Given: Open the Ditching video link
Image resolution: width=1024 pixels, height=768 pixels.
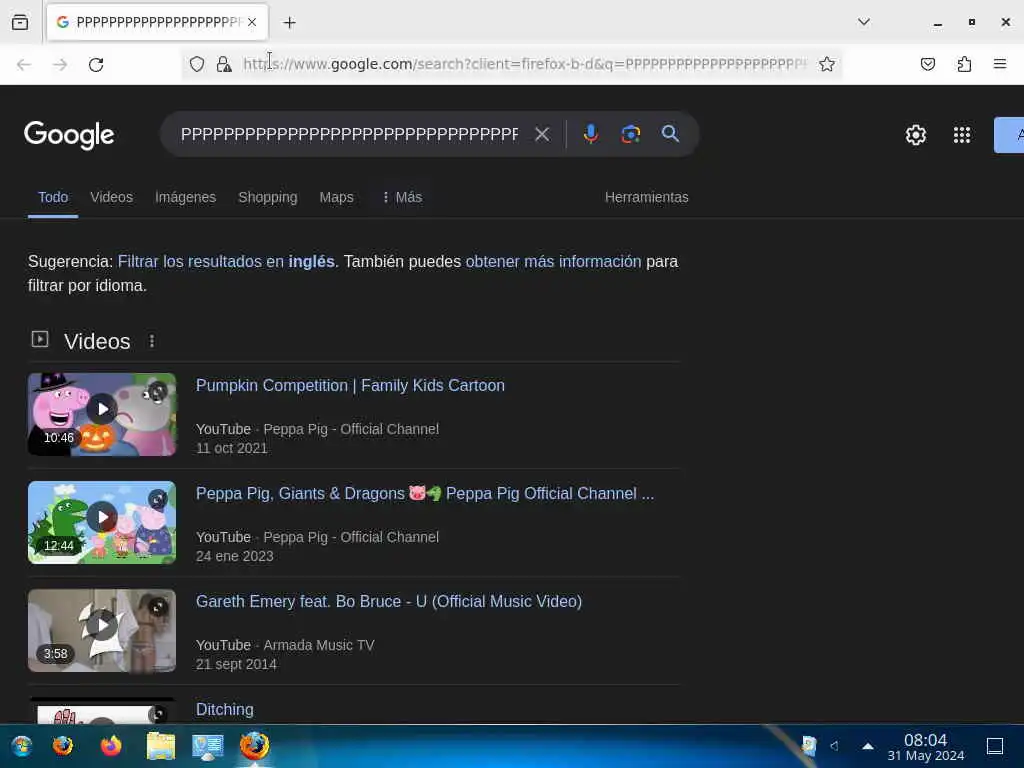Looking at the screenshot, I should (x=225, y=709).
